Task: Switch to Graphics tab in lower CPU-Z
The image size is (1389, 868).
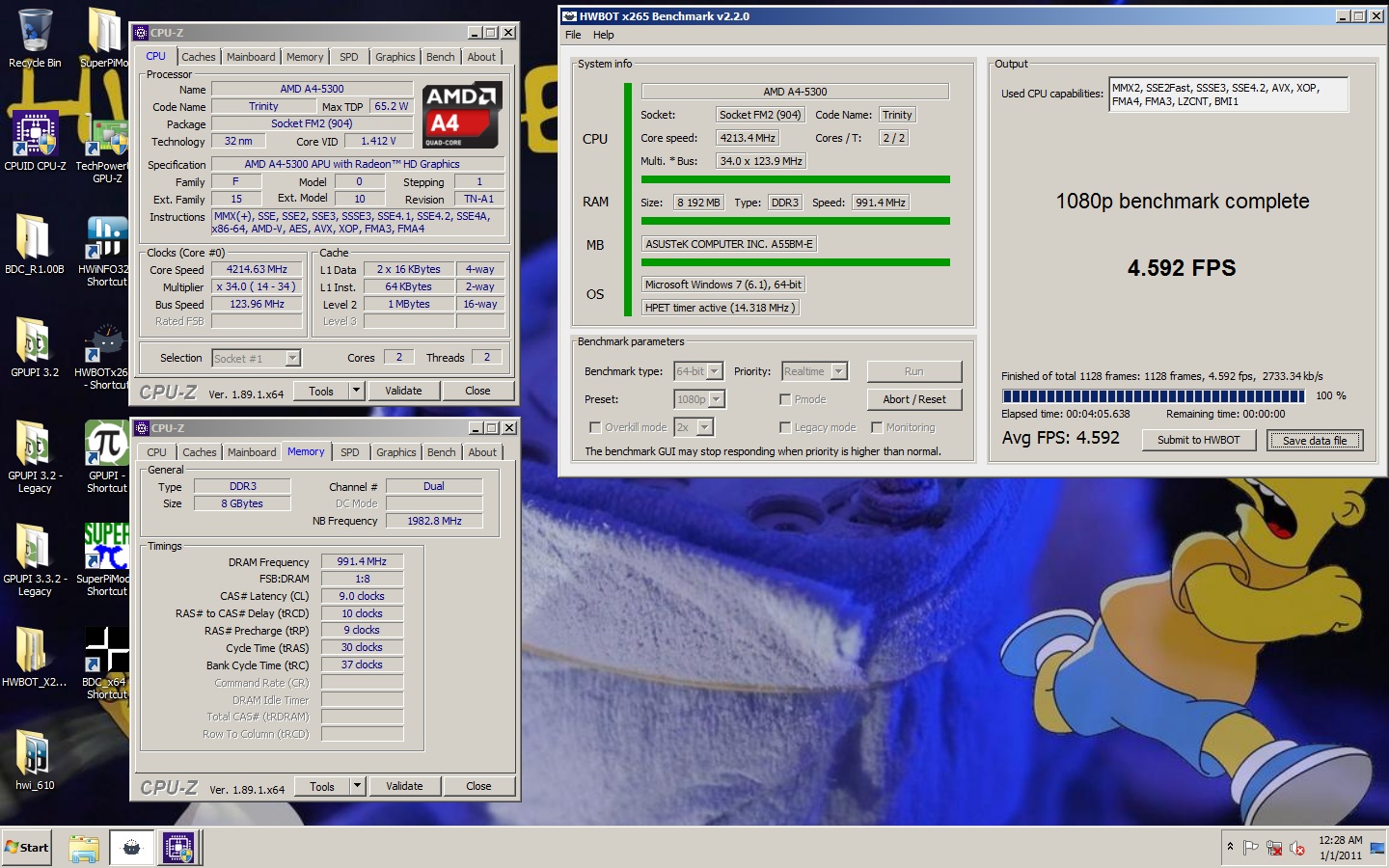Action: tap(396, 452)
